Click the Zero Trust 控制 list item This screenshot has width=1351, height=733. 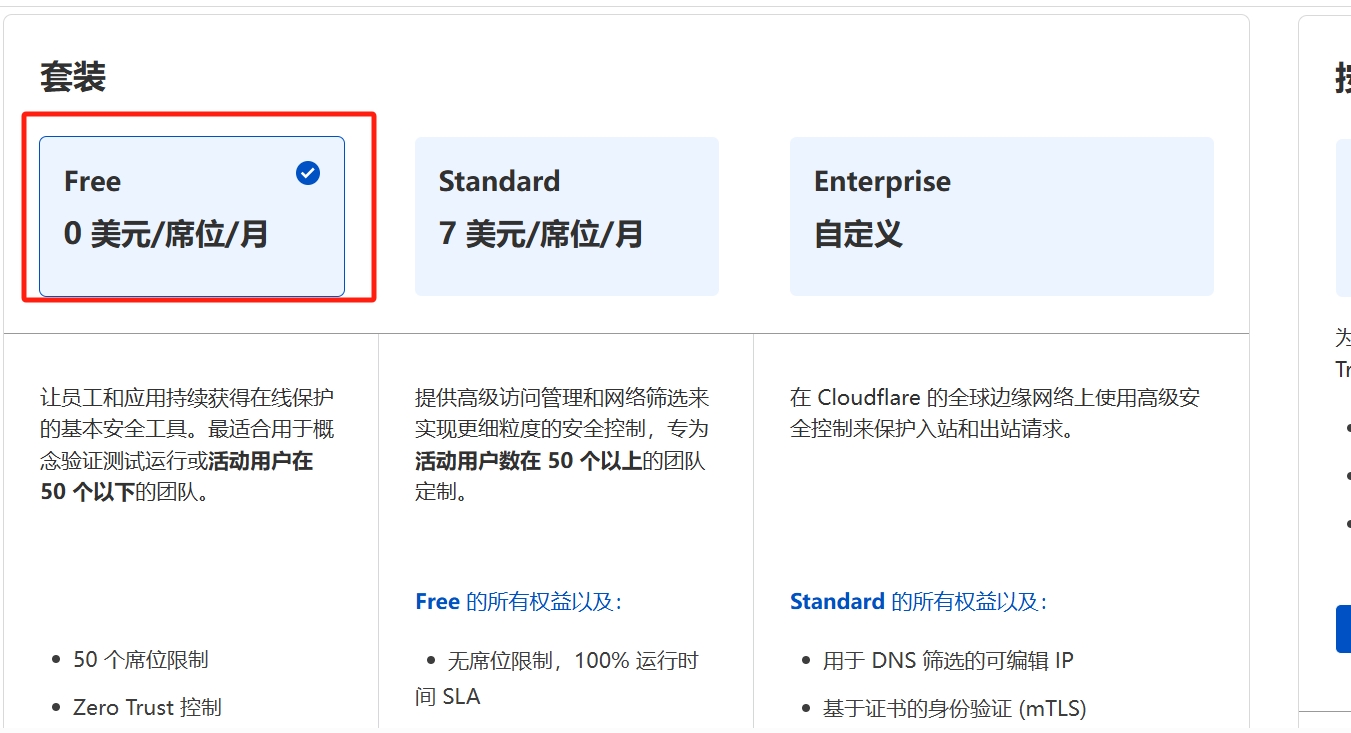[147, 708]
